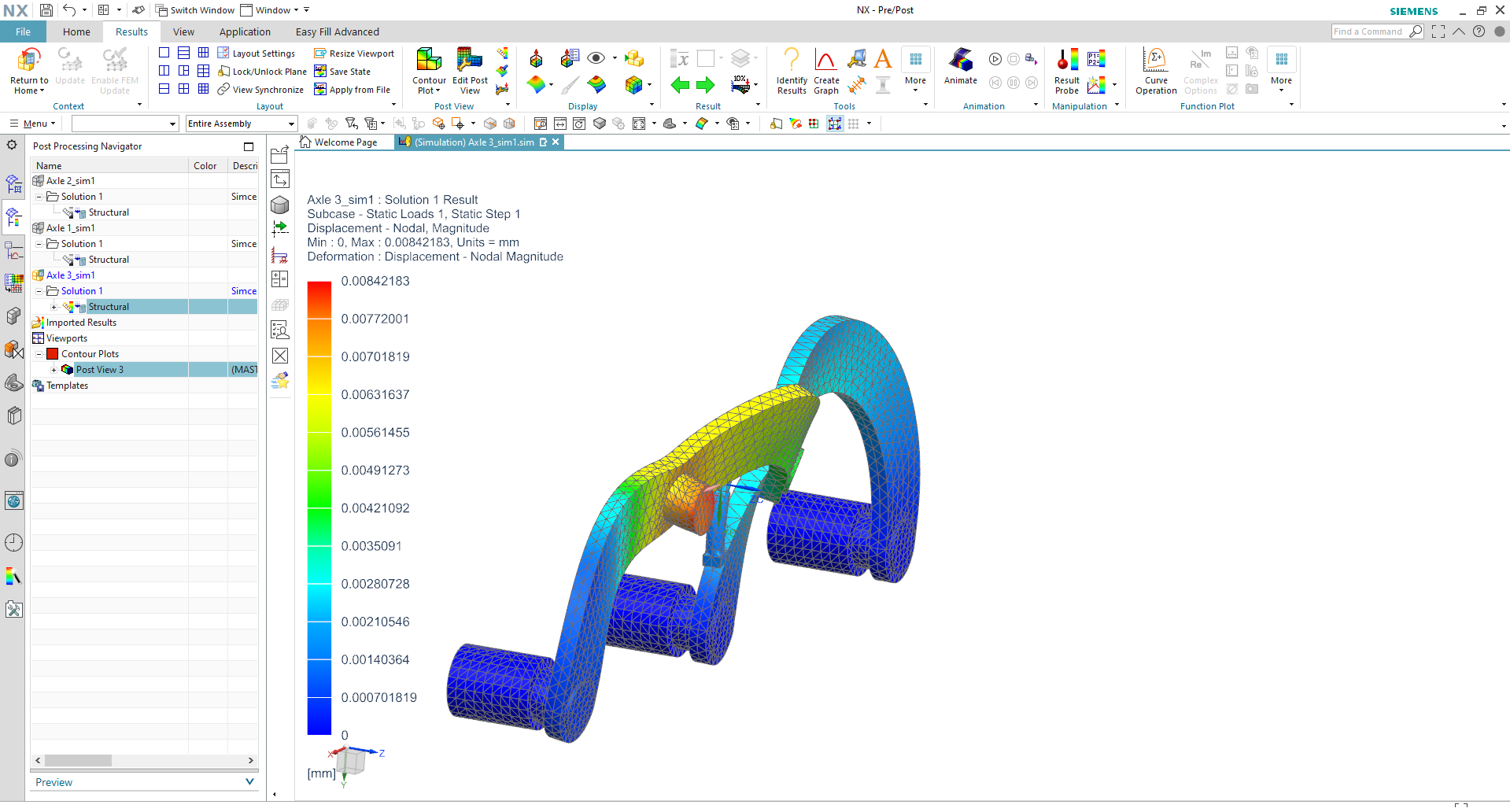Collapse the Contour Plots node
Screen dimensions: 1510x812
[x=39, y=354]
